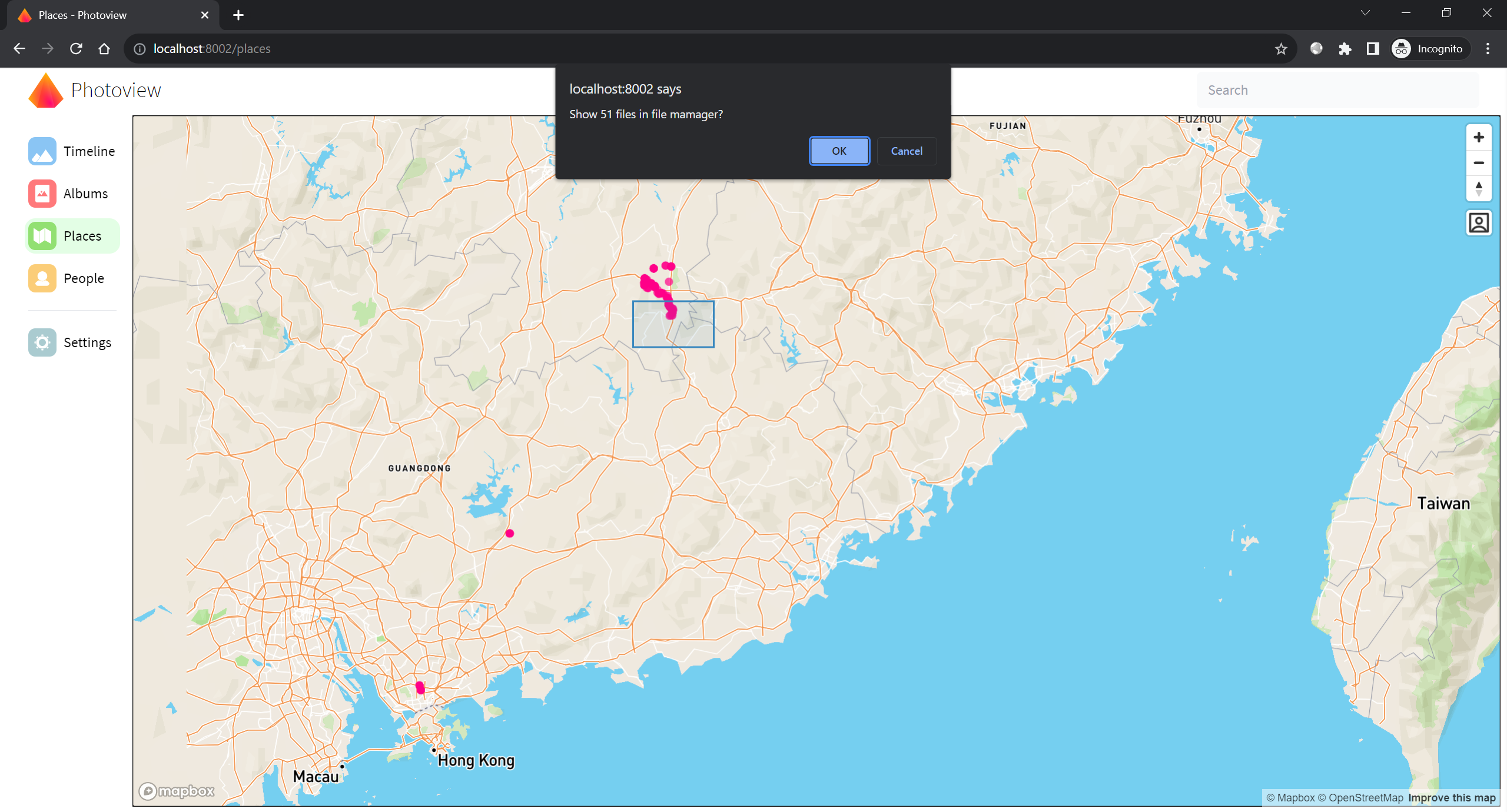The width and height of the screenshot is (1507, 812).
Task: Open Chrome three-dot menu
Action: coord(1488,49)
